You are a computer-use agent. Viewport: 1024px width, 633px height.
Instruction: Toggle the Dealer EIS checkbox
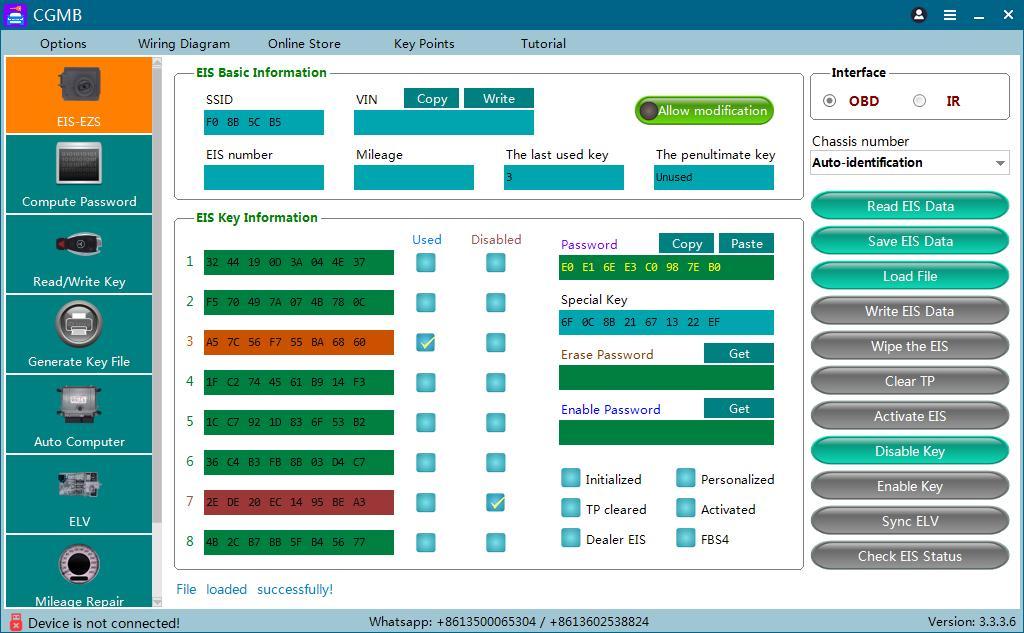pos(571,538)
